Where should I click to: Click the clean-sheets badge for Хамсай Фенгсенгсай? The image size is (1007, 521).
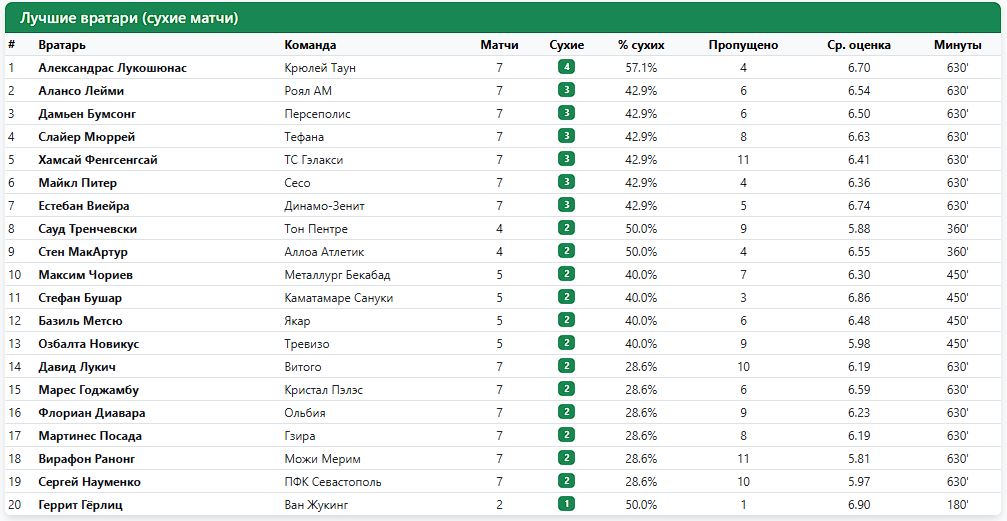tap(566, 159)
